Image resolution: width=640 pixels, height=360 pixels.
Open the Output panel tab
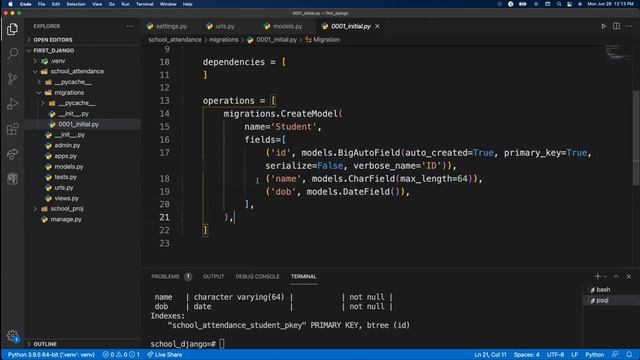213,276
